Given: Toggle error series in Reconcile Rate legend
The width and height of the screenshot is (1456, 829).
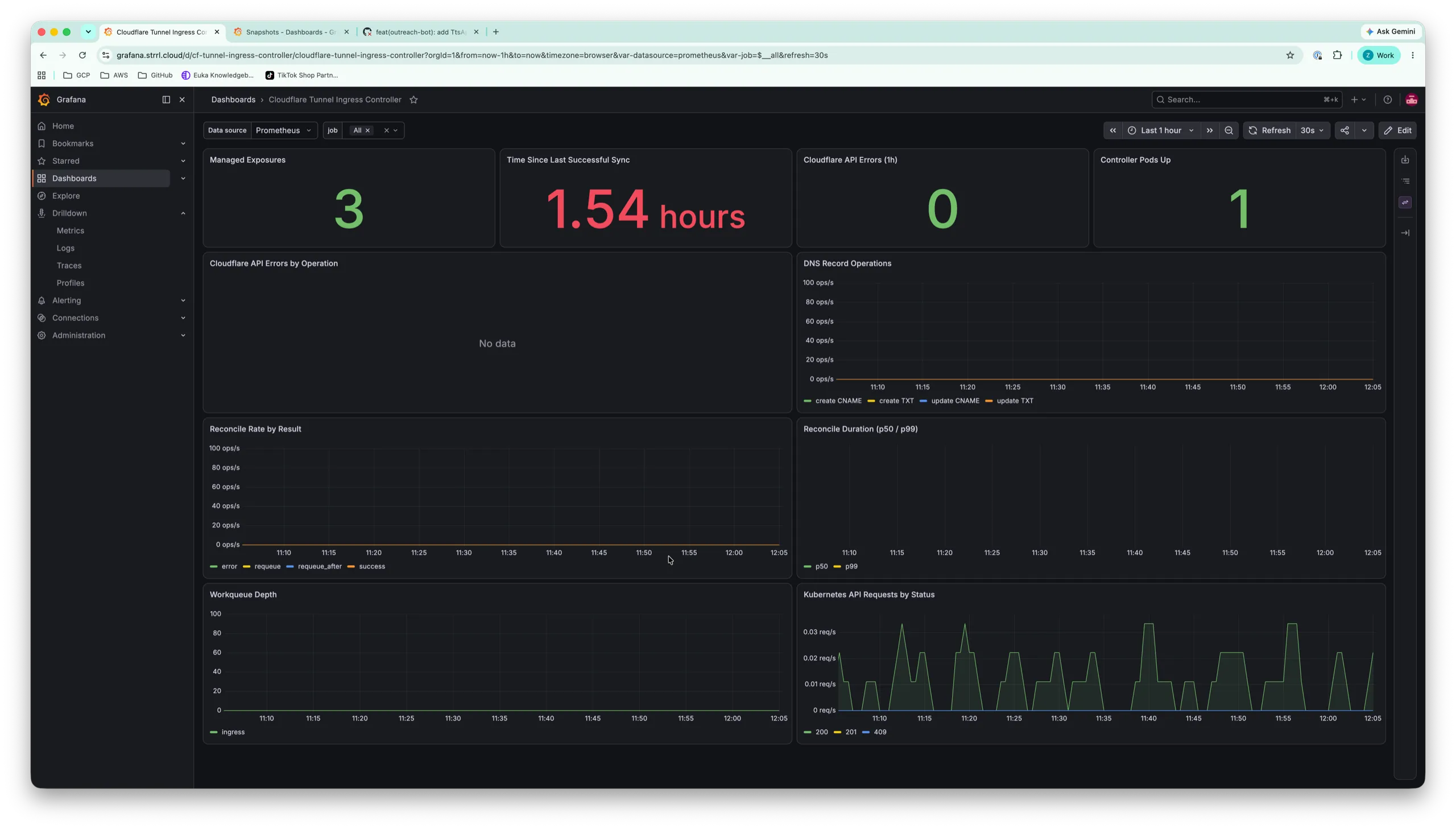Looking at the screenshot, I should (229, 567).
